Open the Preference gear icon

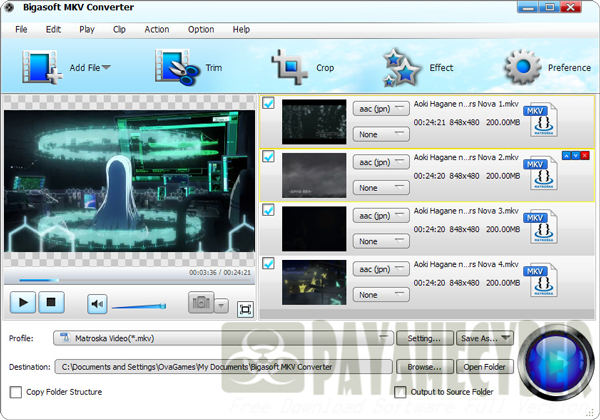click(523, 67)
